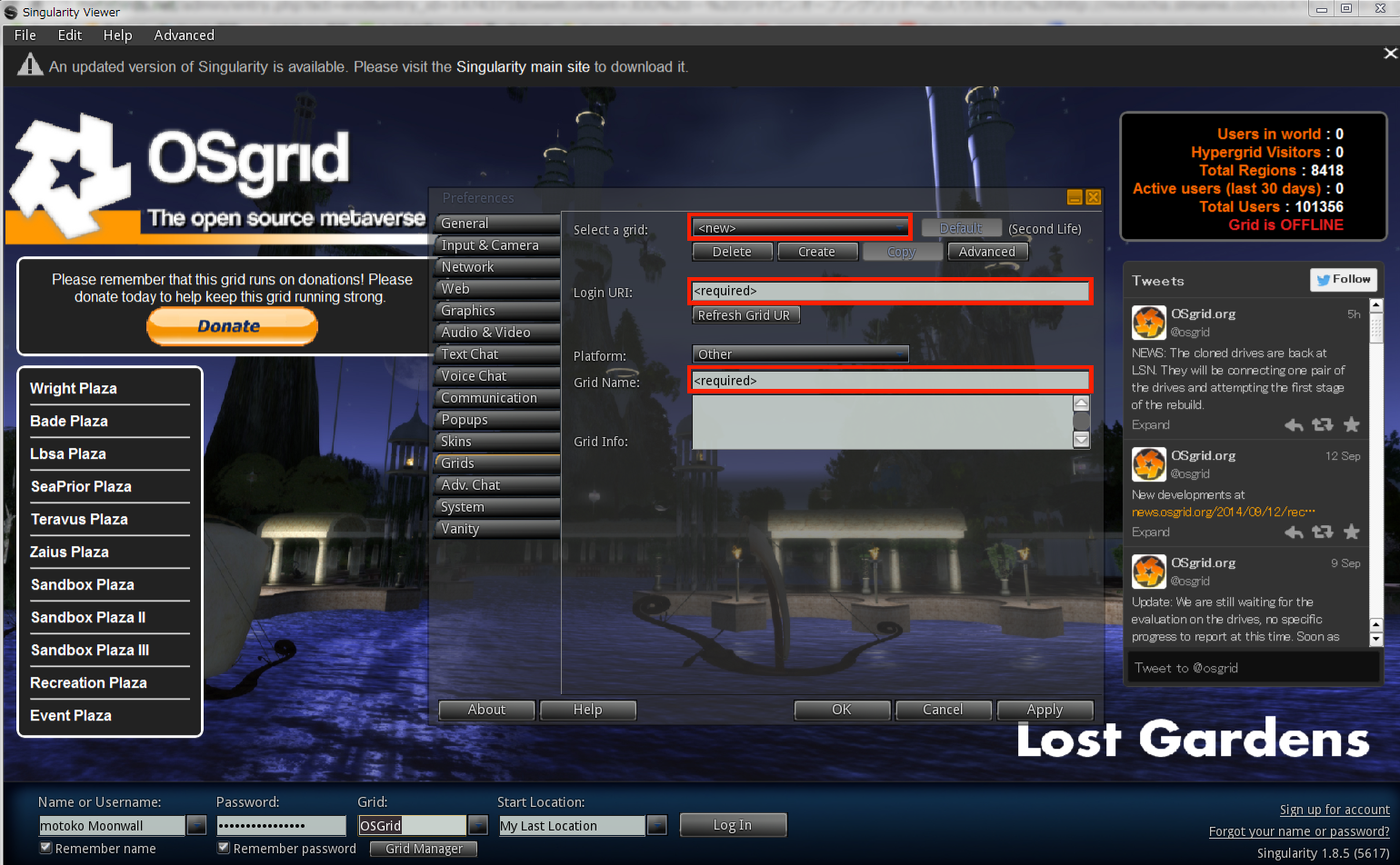
Task: Expand the first tweet
Action: coord(1150,425)
